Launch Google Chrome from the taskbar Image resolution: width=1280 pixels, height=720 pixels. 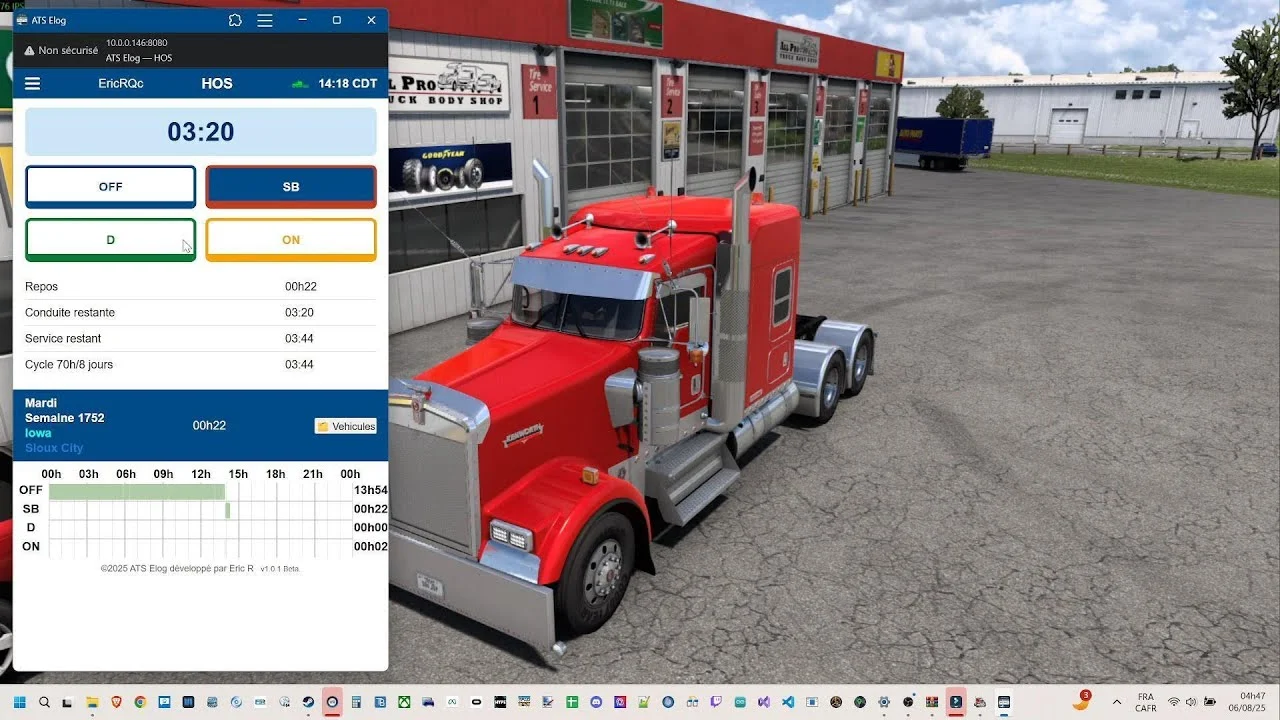tap(140, 702)
